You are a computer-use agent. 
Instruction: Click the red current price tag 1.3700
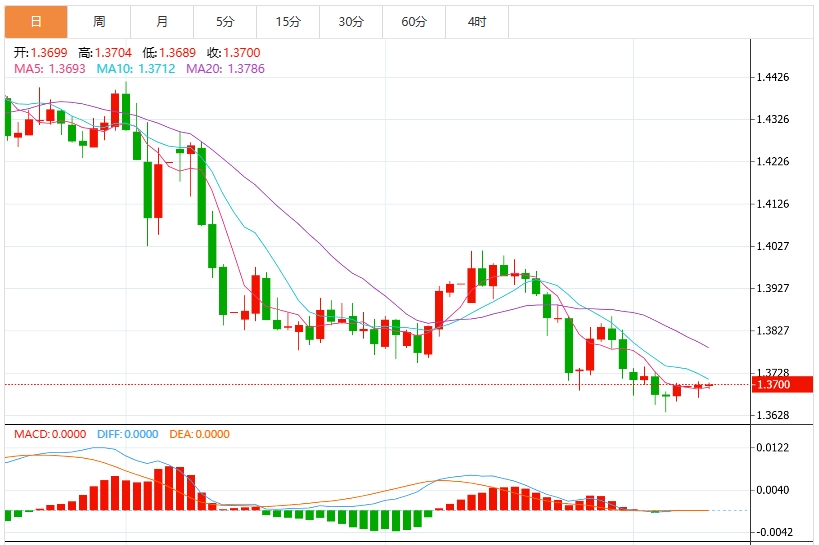pyautogui.click(x=782, y=385)
